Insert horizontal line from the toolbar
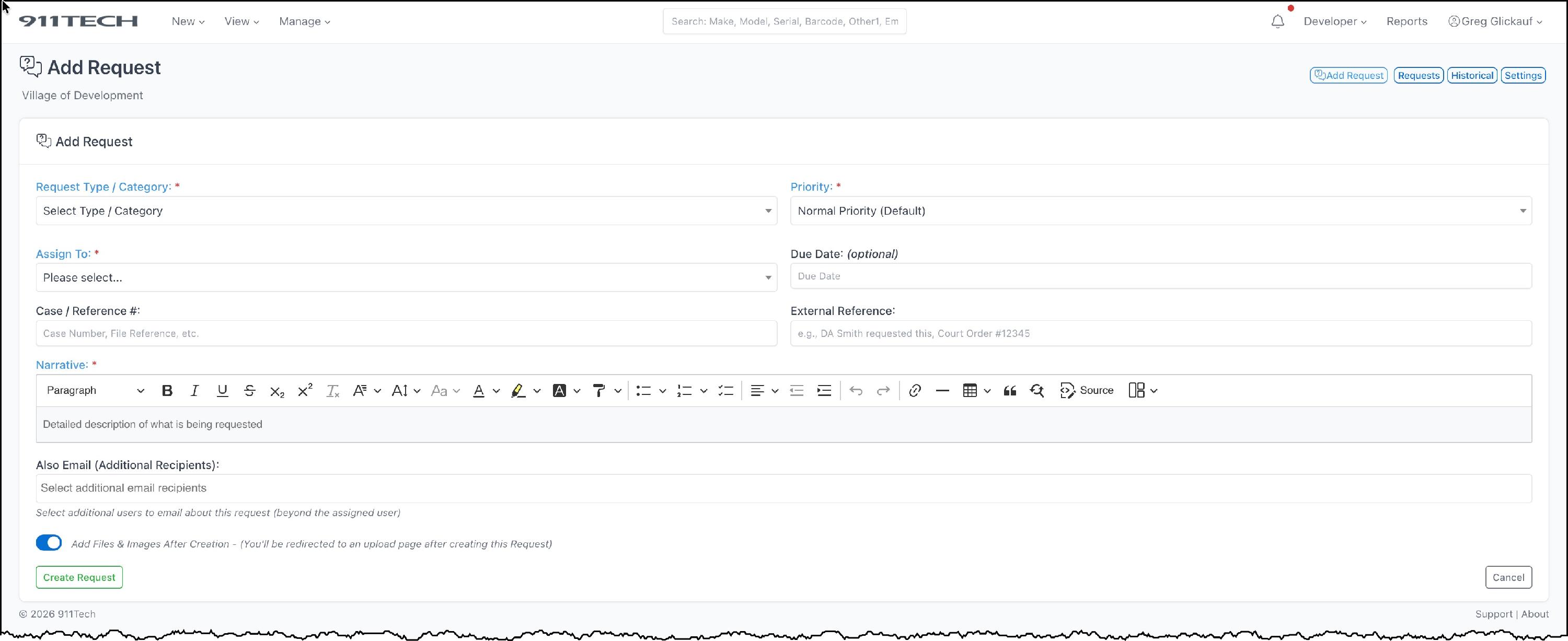 click(942, 390)
